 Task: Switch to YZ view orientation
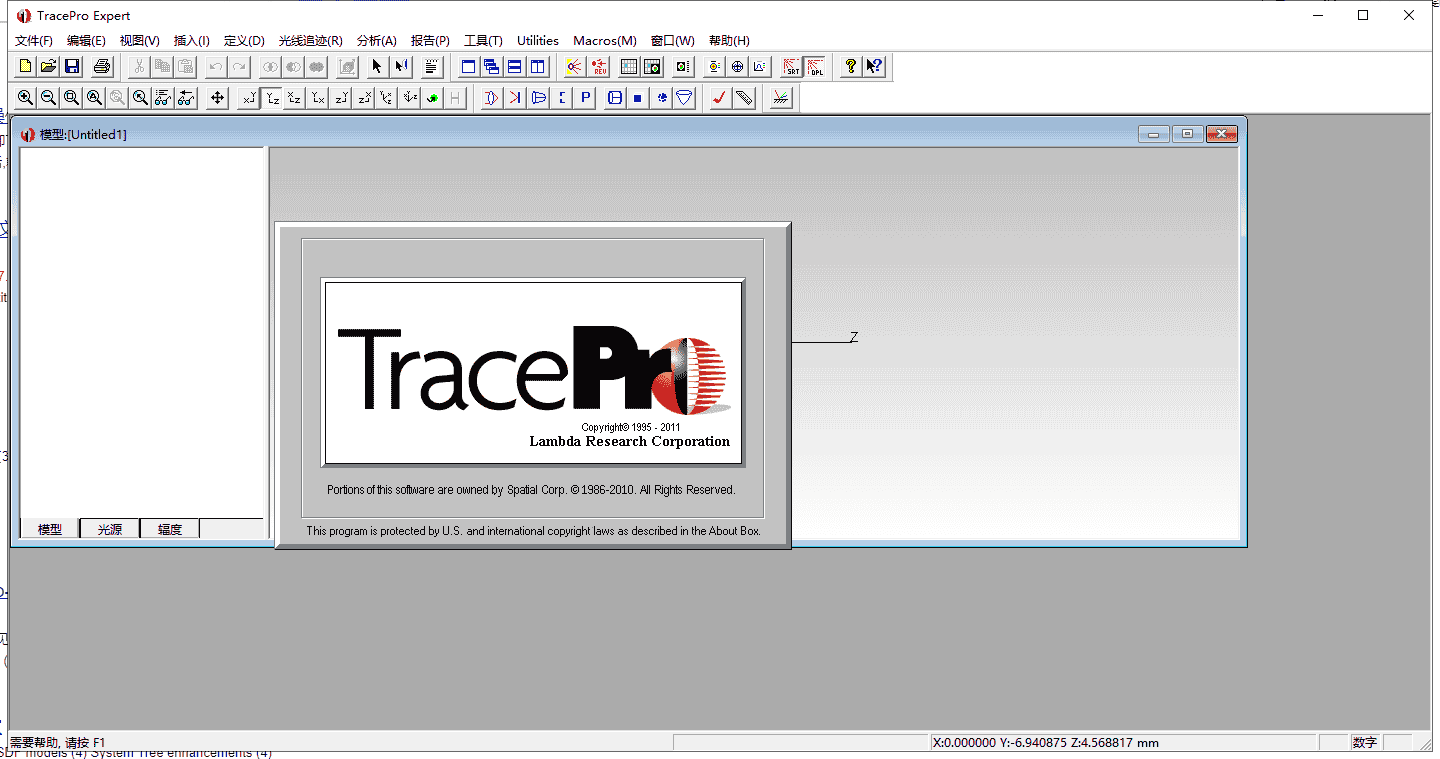(x=272, y=97)
